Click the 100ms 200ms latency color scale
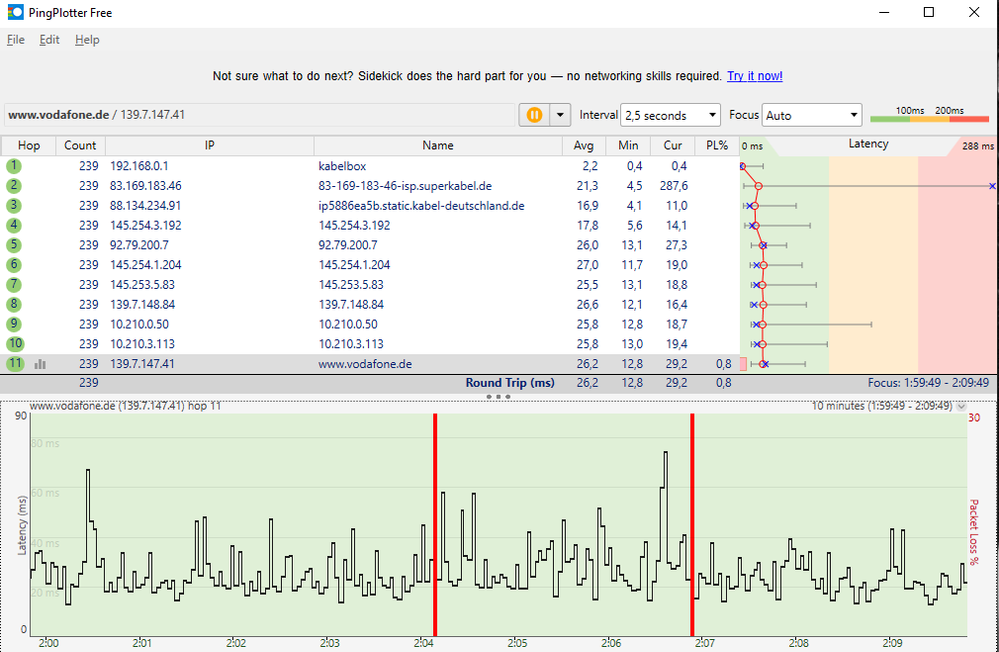The image size is (999, 652). pyautogui.click(x=930, y=115)
